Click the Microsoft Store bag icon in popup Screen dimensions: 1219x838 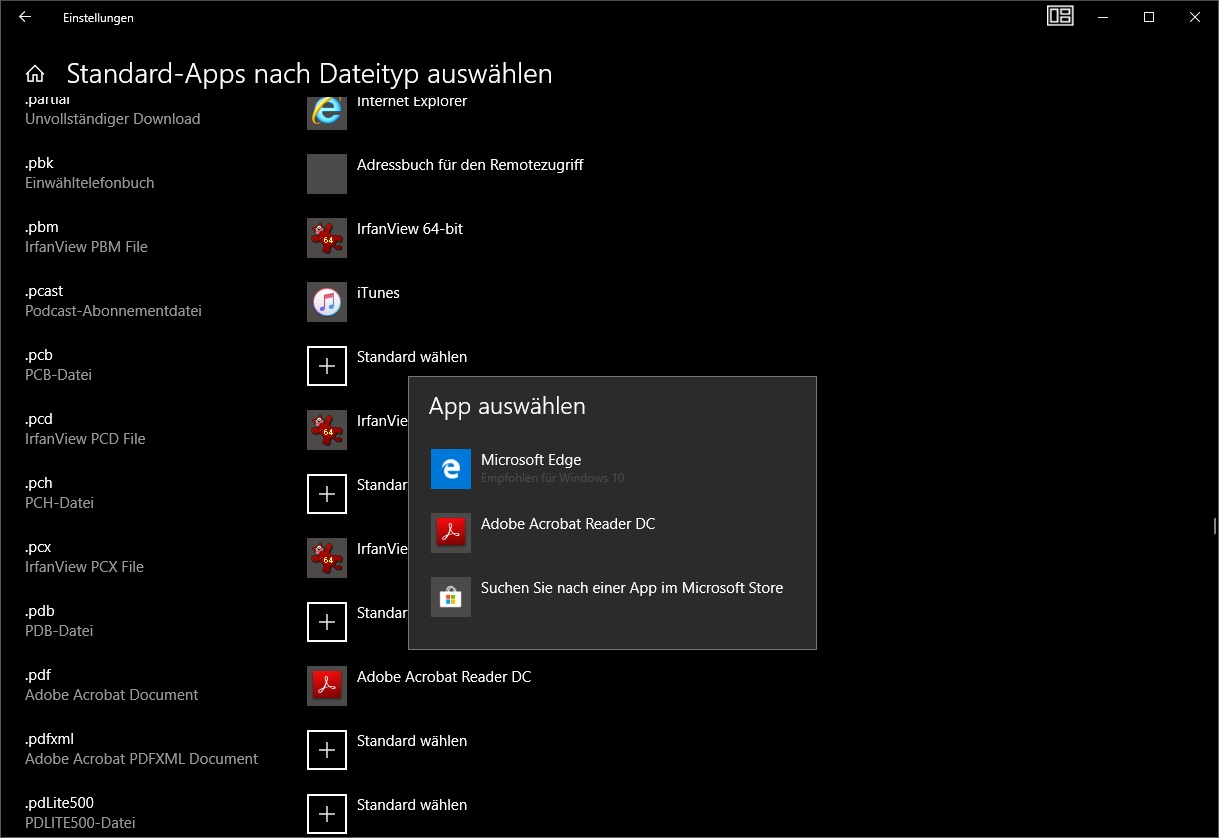point(451,597)
